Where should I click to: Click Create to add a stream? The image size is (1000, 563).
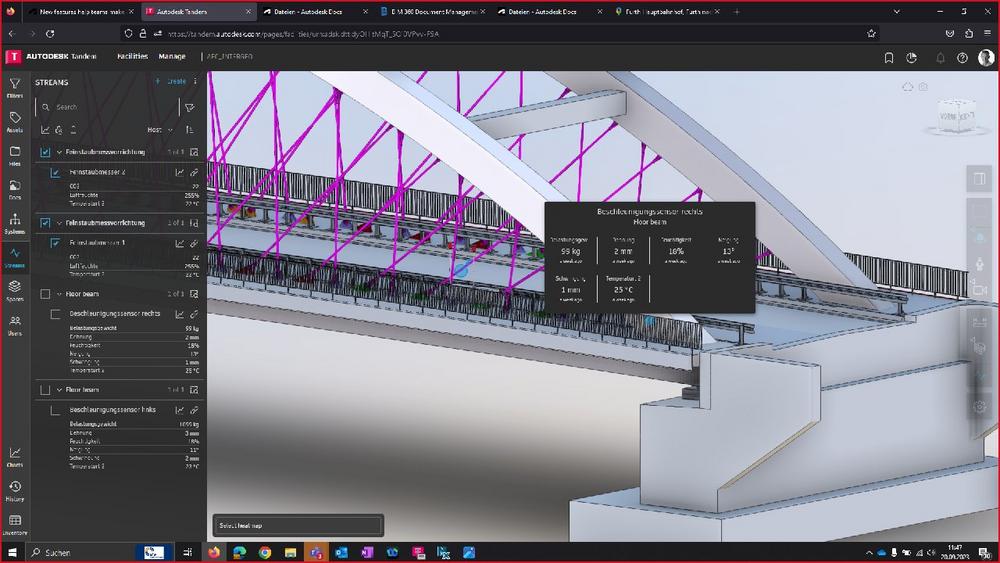171,81
